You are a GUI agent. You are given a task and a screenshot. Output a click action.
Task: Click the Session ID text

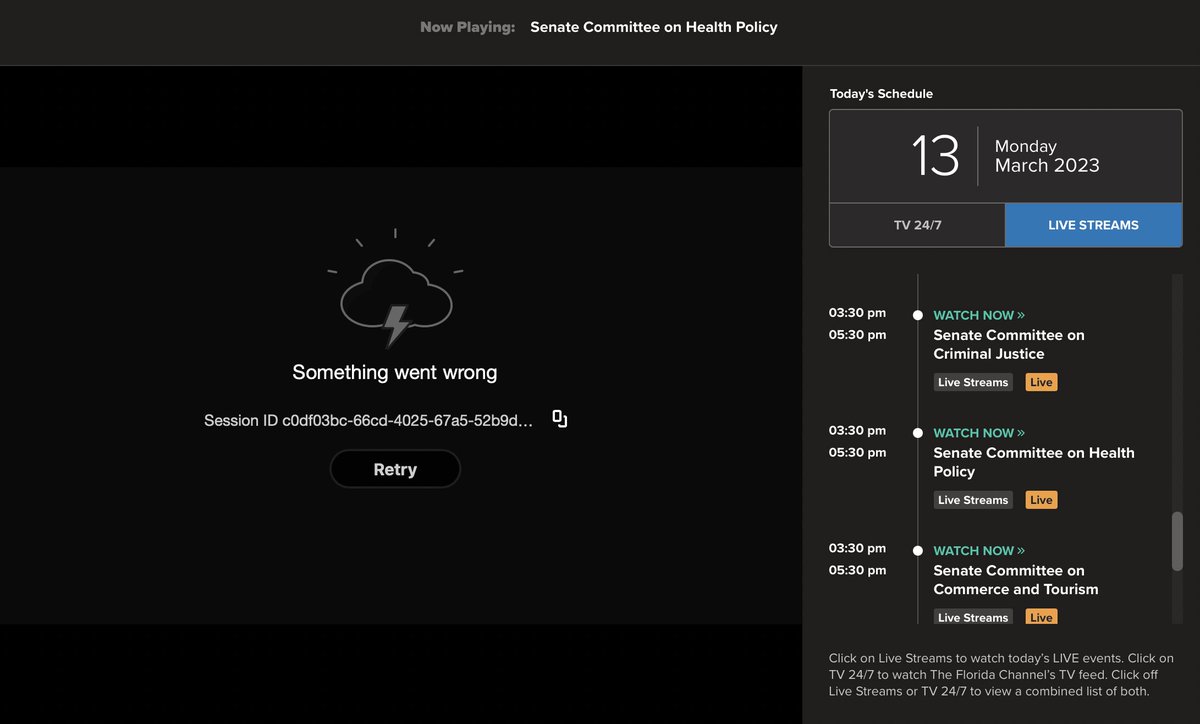pos(368,421)
